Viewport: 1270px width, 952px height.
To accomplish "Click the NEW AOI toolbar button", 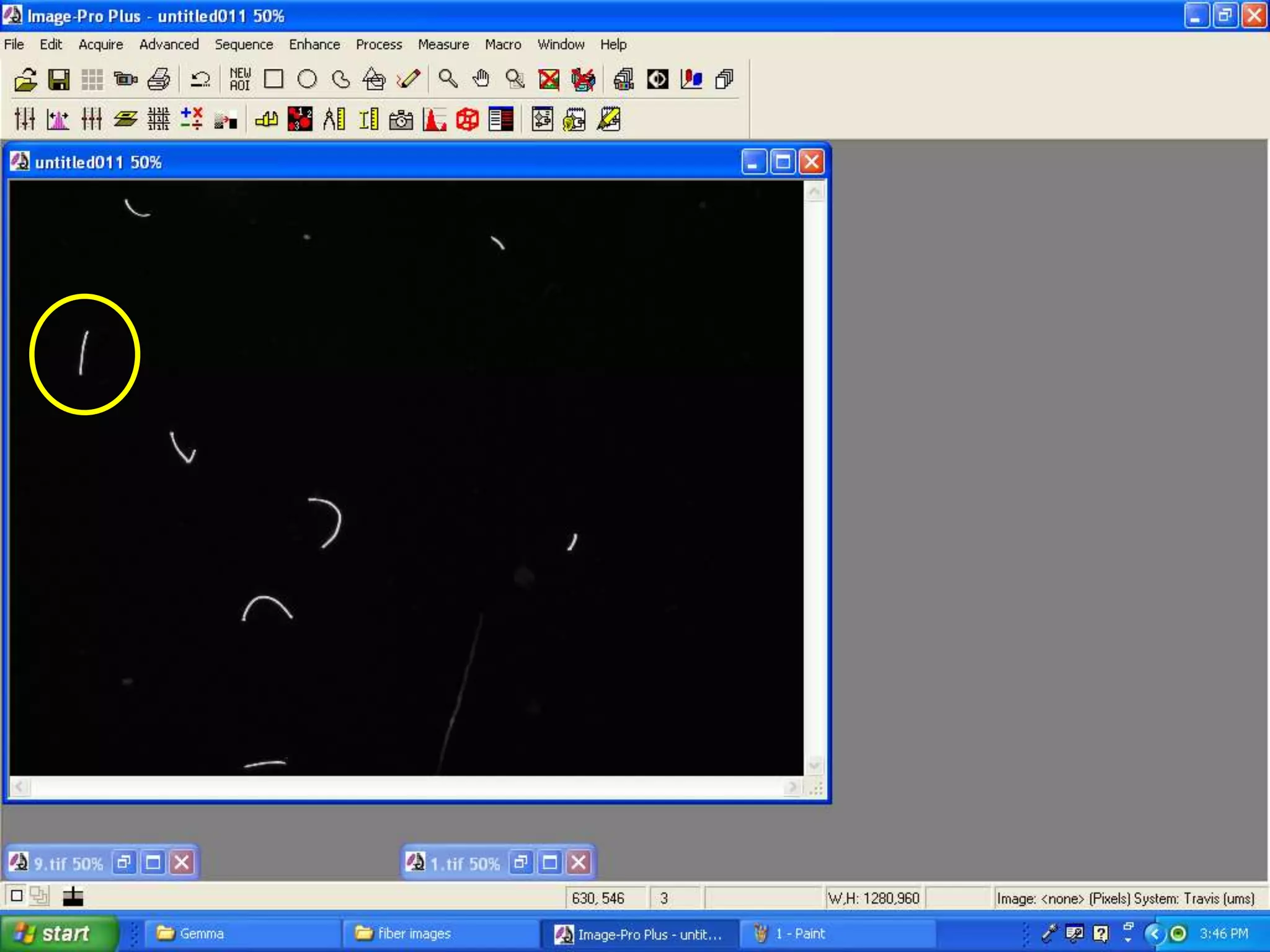I will tap(240, 79).
